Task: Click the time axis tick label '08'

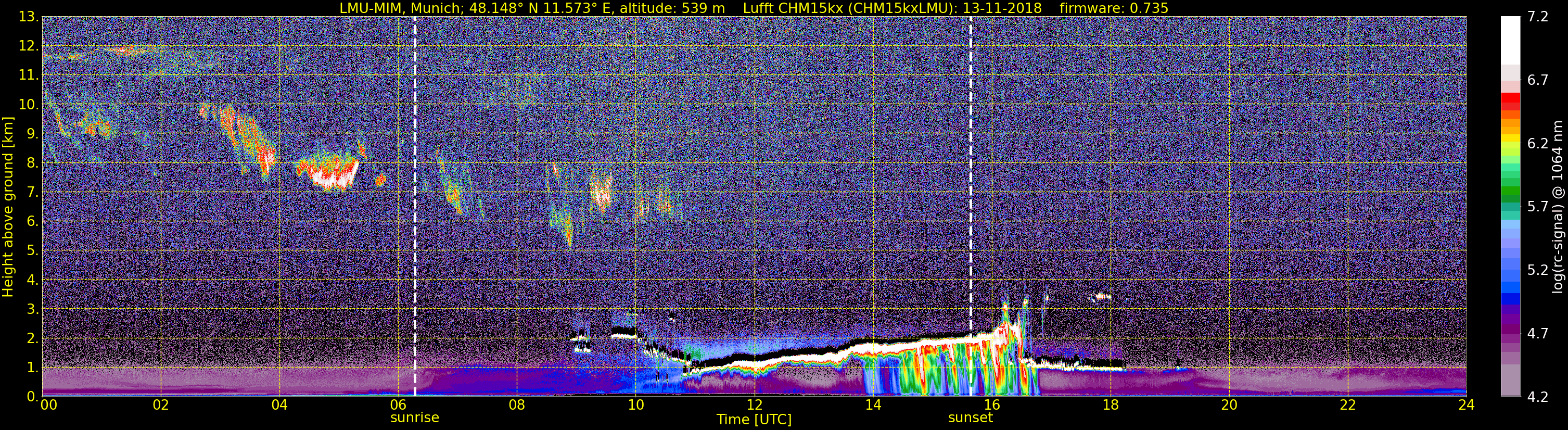Action: [x=517, y=405]
